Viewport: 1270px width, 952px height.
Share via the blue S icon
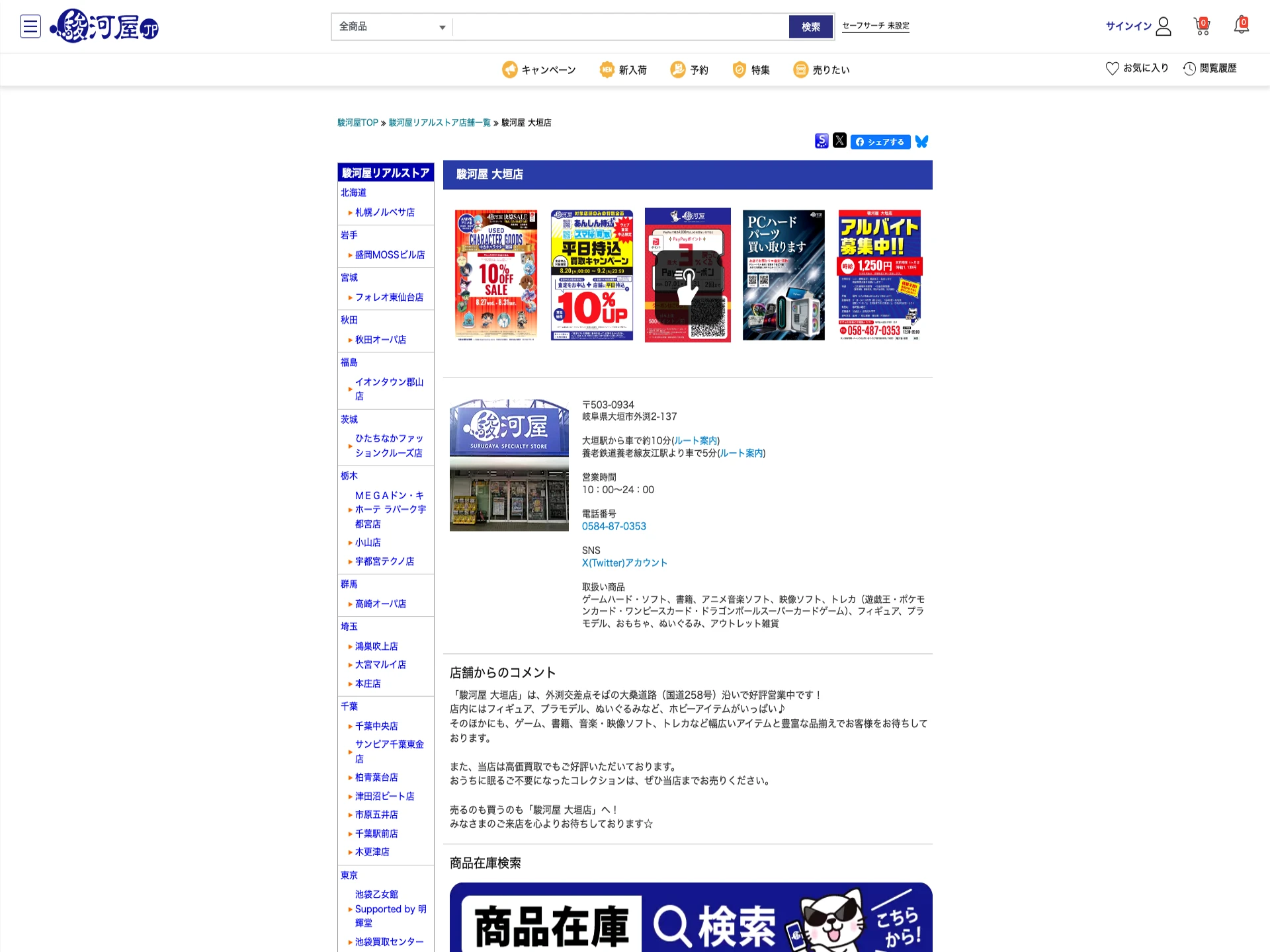(822, 141)
